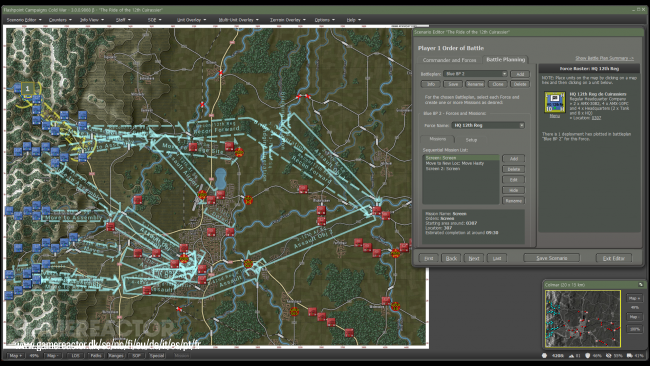
Task: Open the Options menu
Action: tap(324, 20)
